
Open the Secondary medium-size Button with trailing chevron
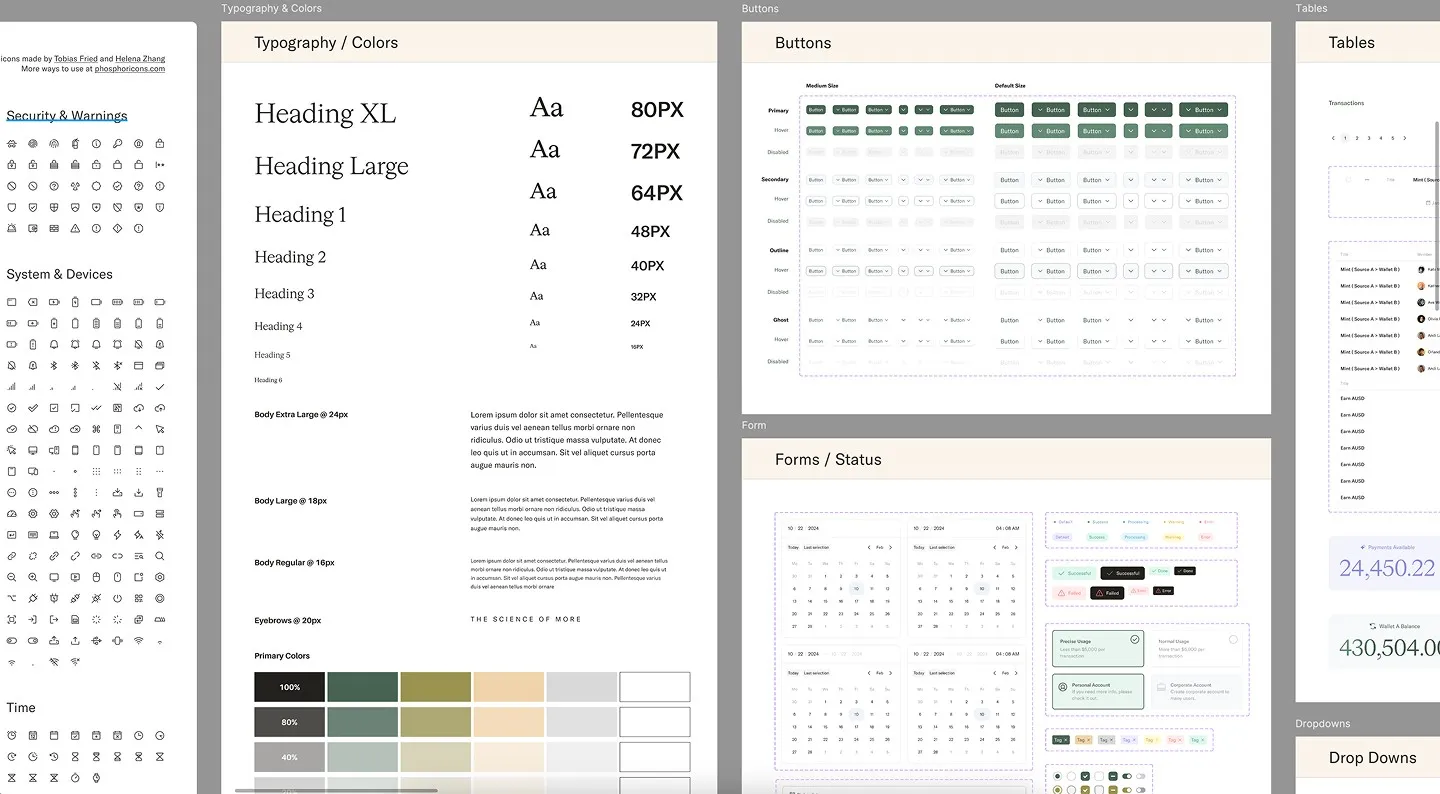[x=878, y=180]
